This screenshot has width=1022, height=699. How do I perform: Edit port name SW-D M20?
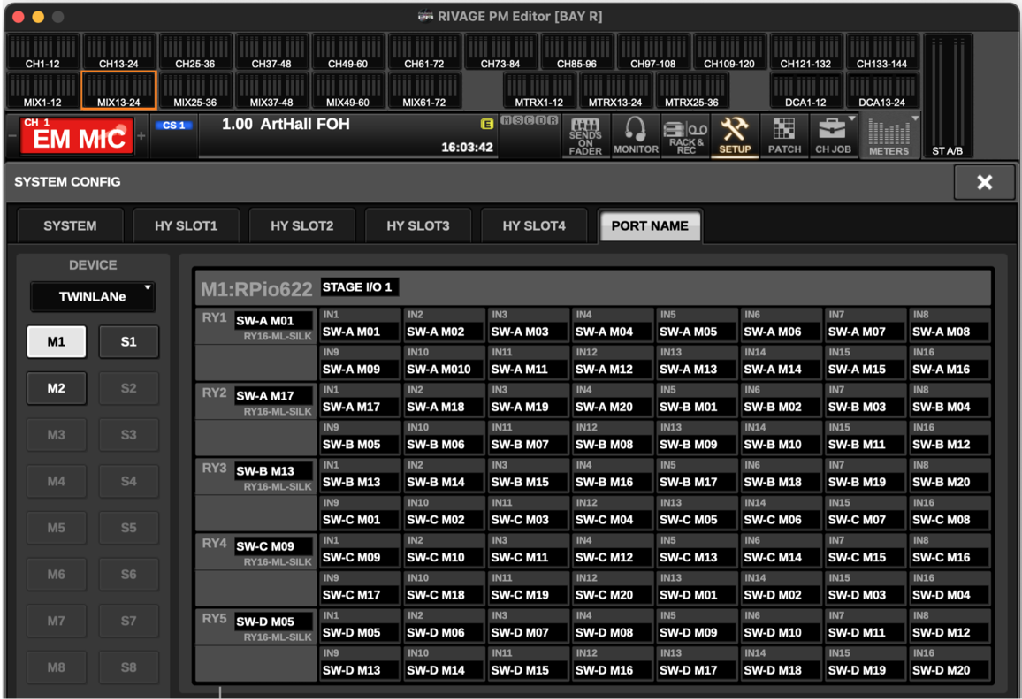pos(949,670)
